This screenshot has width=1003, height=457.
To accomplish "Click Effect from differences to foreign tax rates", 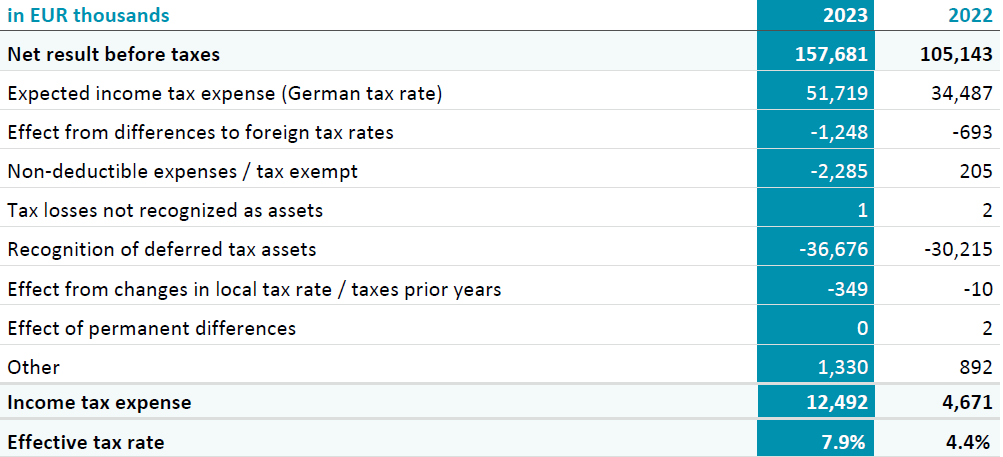I will [x=200, y=132].
